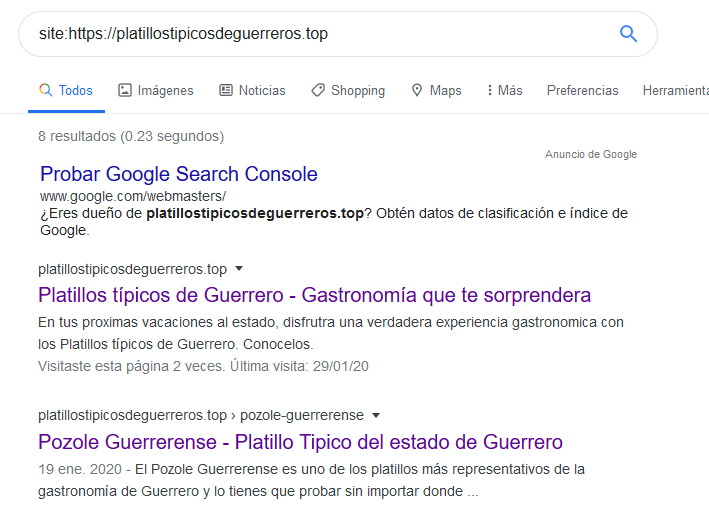
Task: Switch to the Imágenes tab
Action: (156, 90)
